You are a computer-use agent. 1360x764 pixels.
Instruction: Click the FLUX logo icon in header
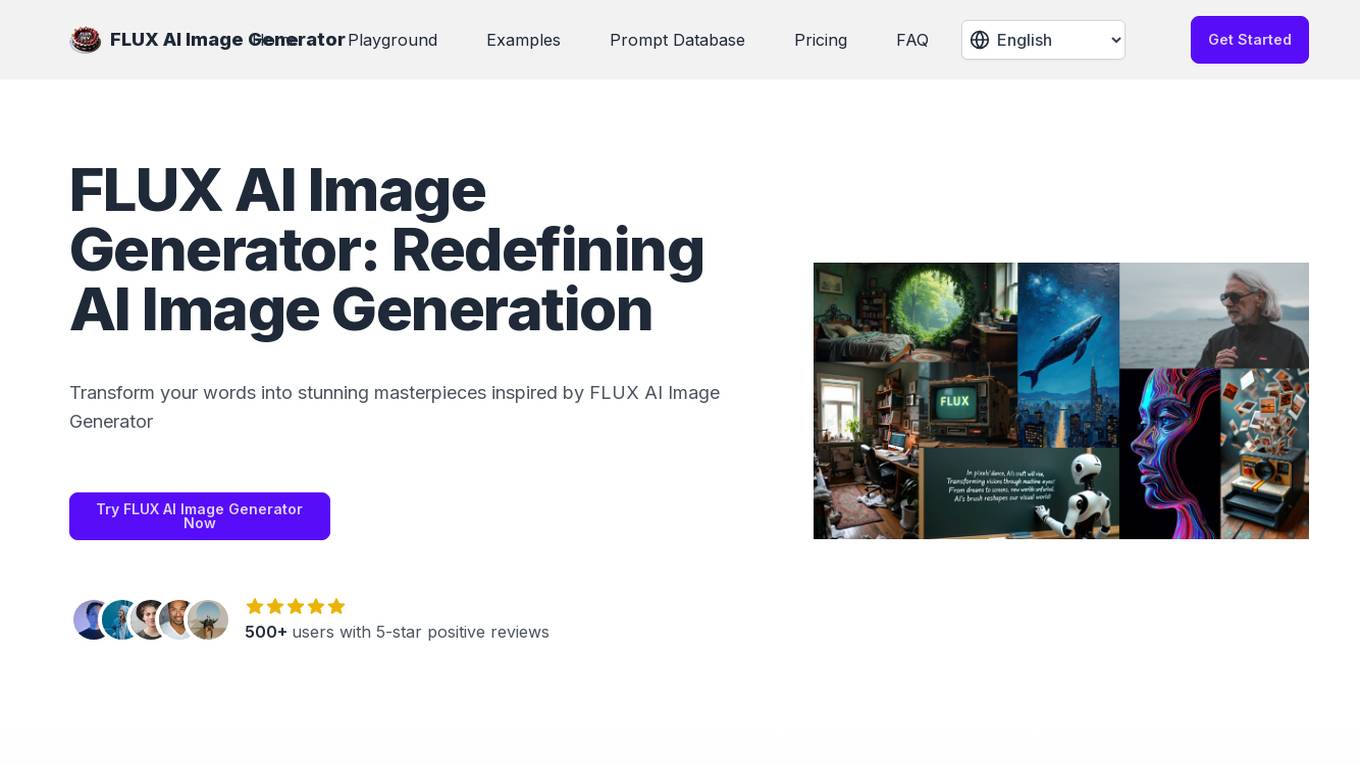85,40
